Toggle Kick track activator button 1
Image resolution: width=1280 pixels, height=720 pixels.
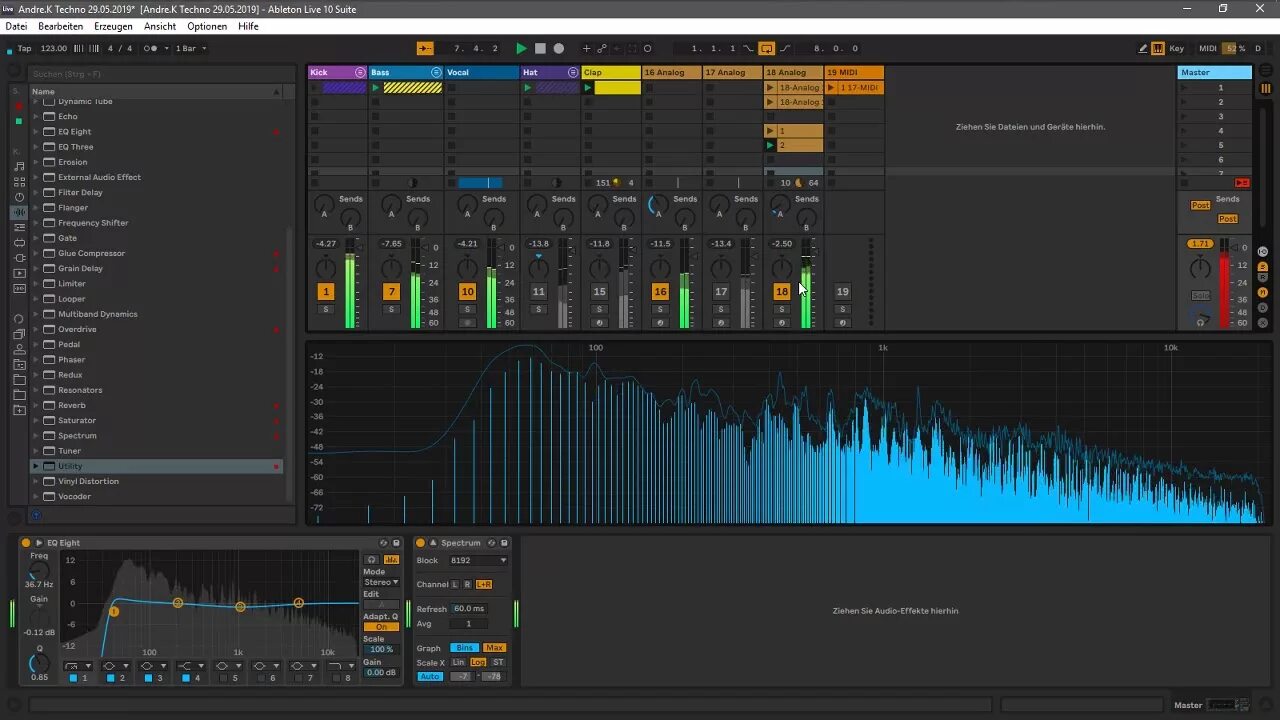click(x=326, y=292)
